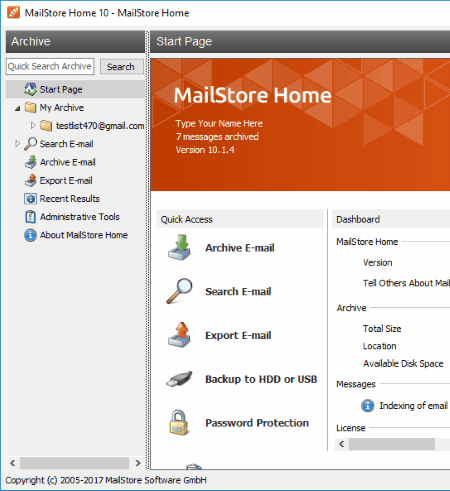Click the sidebar horizontal scrollbar right arrow
Image resolution: width=450 pixels, height=491 pixels.
138,463
